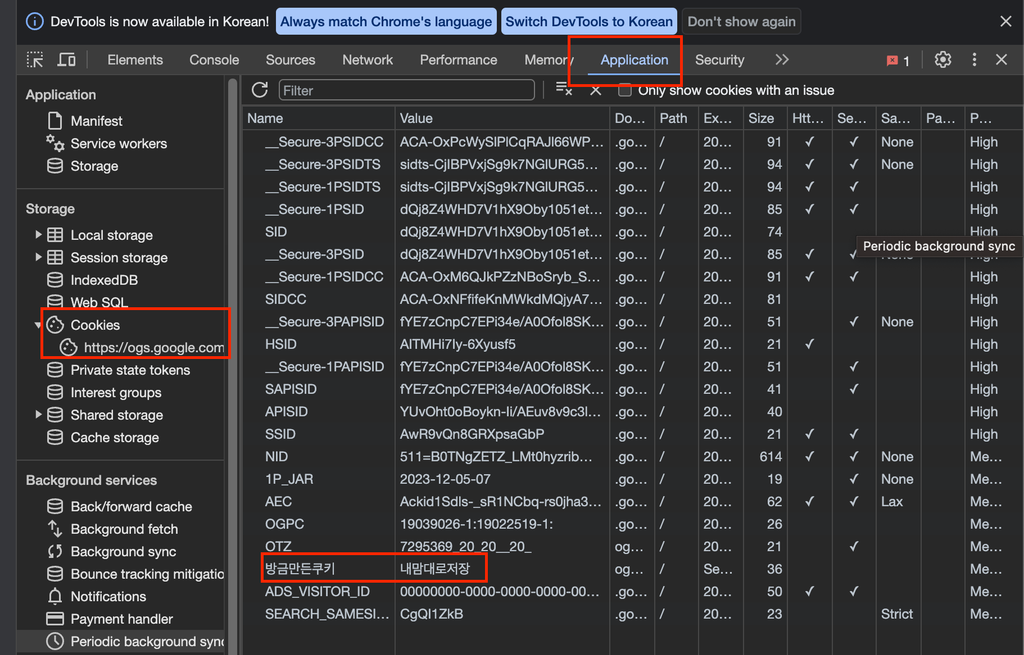Enable Only show cookies with an issue
The image size is (1024, 655).
click(625, 90)
